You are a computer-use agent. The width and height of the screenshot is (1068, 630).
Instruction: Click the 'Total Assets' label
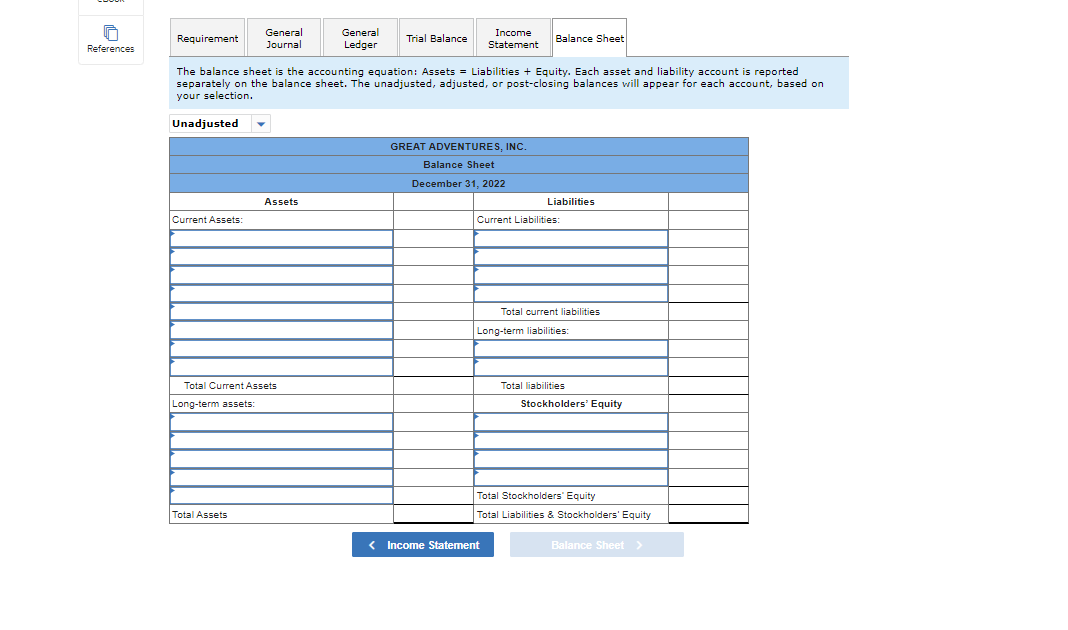point(200,515)
